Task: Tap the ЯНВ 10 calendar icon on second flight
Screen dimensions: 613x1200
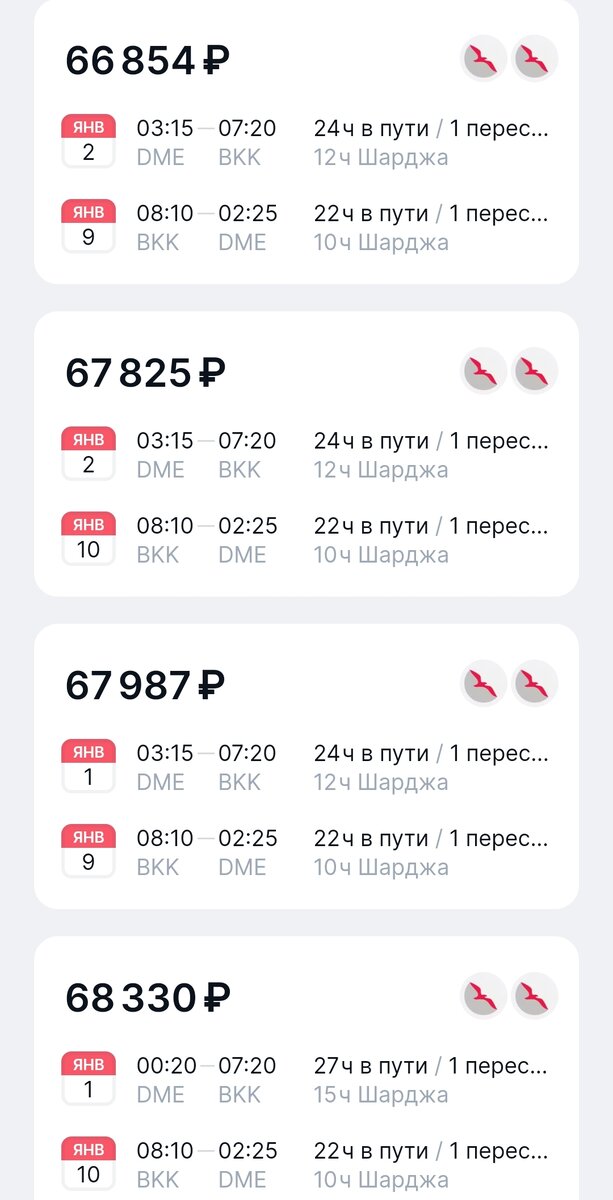Action: [88, 538]
